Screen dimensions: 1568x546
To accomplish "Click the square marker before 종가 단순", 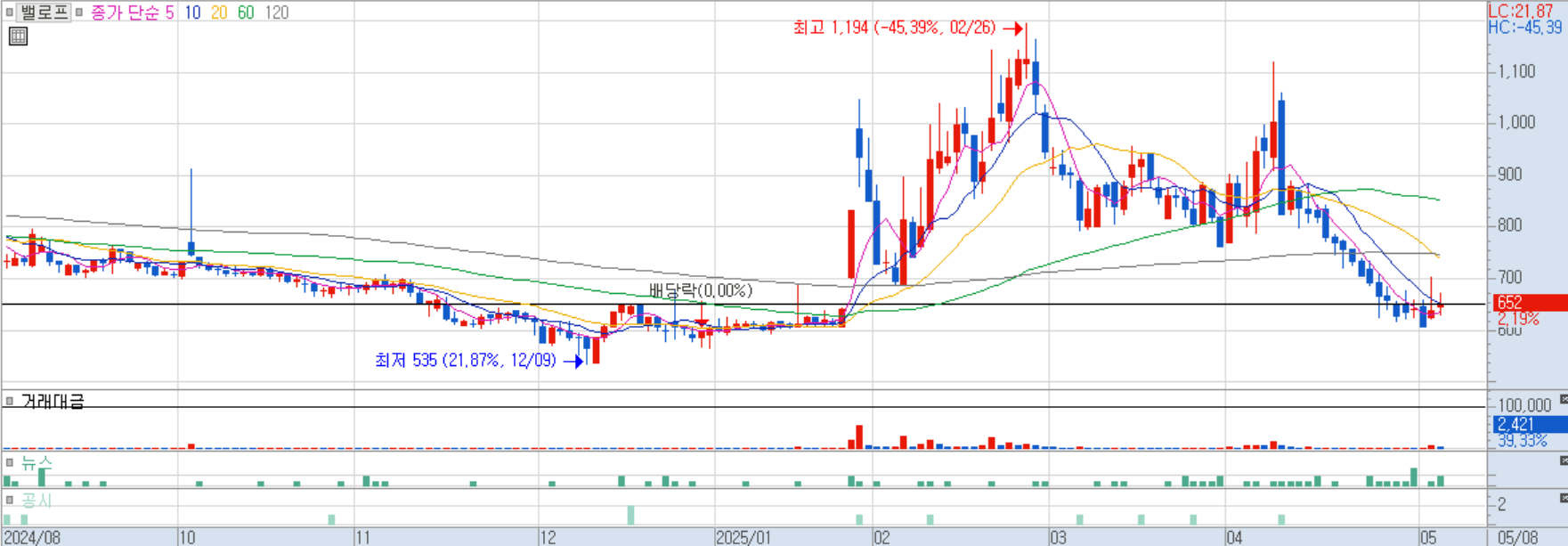I will 79,12.
